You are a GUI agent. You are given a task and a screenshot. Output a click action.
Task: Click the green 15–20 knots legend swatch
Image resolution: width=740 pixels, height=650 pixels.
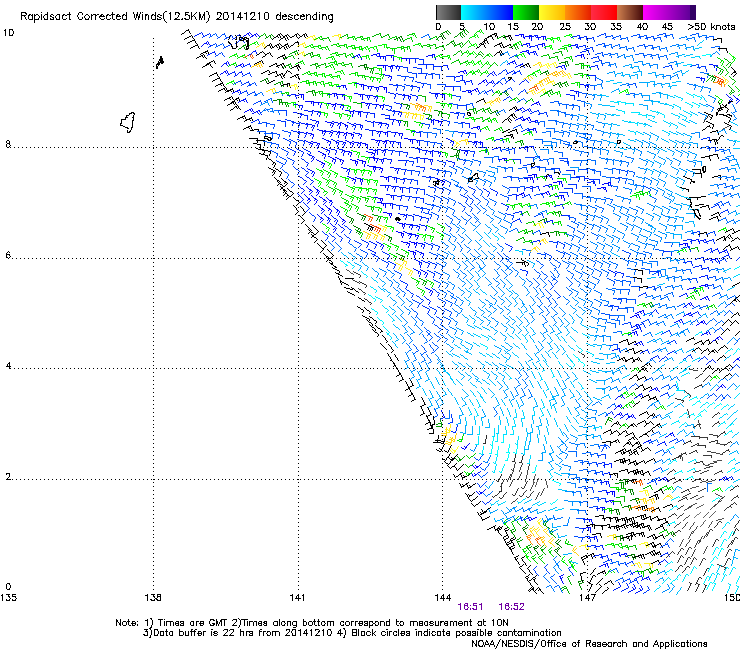tap(526, 12)
